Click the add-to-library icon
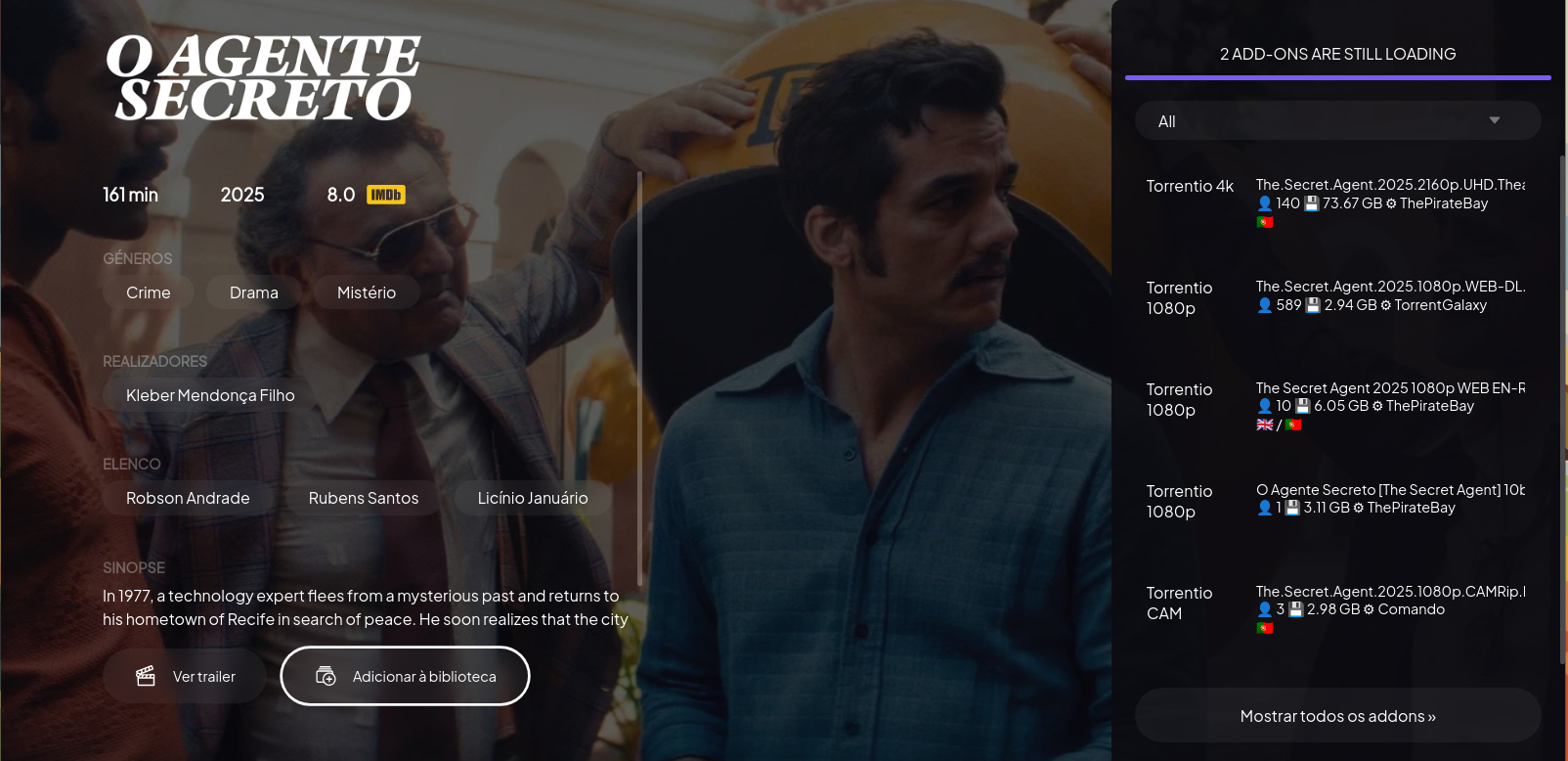 pyautogui.click(x=327, y=676)
